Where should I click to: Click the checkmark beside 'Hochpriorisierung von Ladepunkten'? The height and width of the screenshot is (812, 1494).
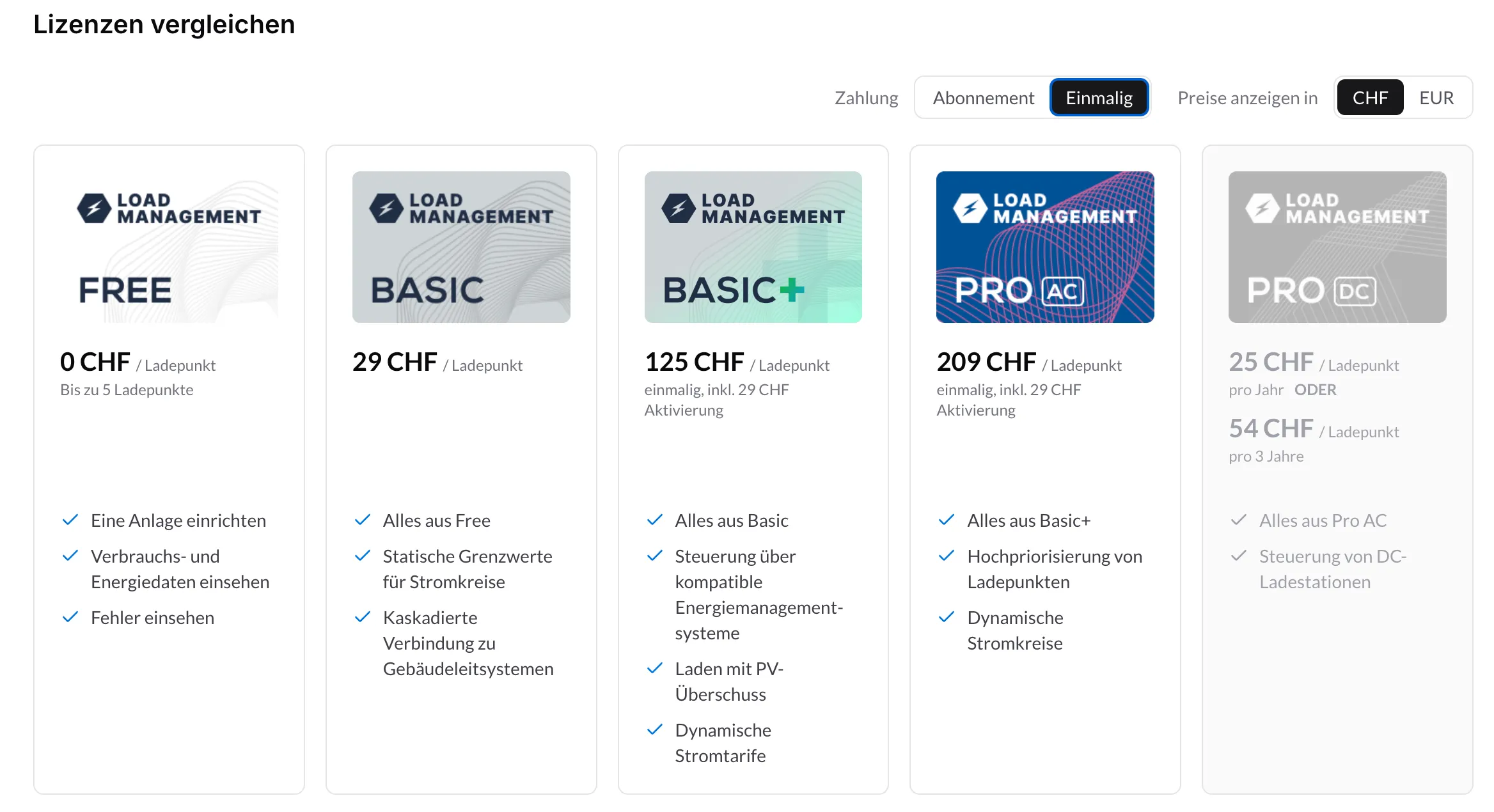click(x=947, y=556)
